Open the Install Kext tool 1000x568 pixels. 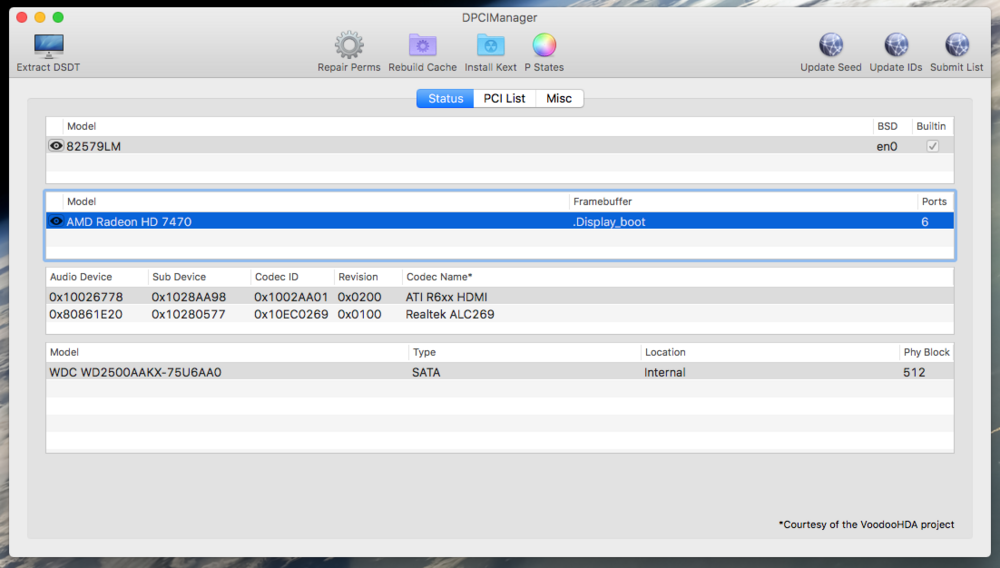click(x=490, y=45)
